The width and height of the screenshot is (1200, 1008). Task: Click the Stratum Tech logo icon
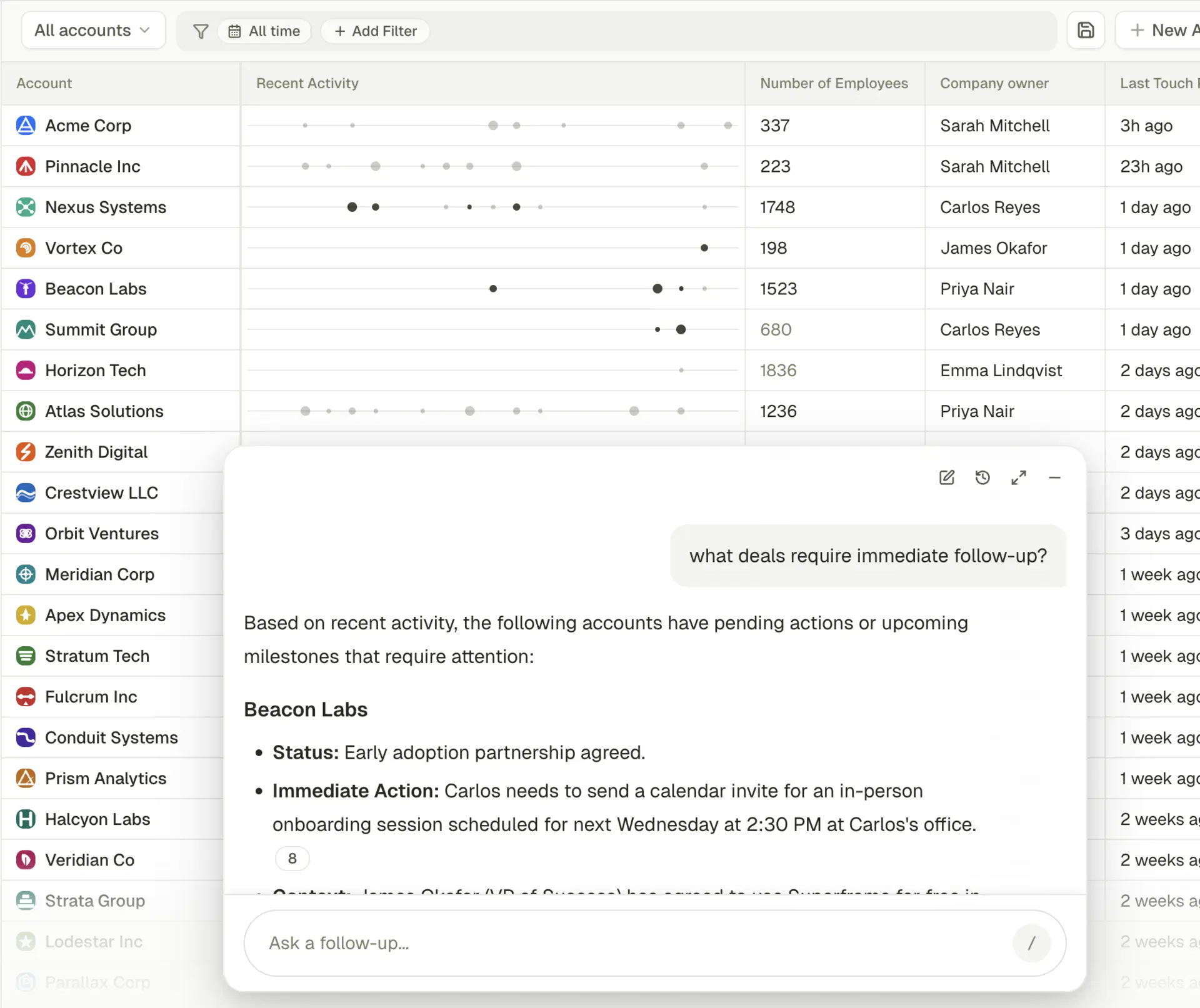click(x=26, y=656)
